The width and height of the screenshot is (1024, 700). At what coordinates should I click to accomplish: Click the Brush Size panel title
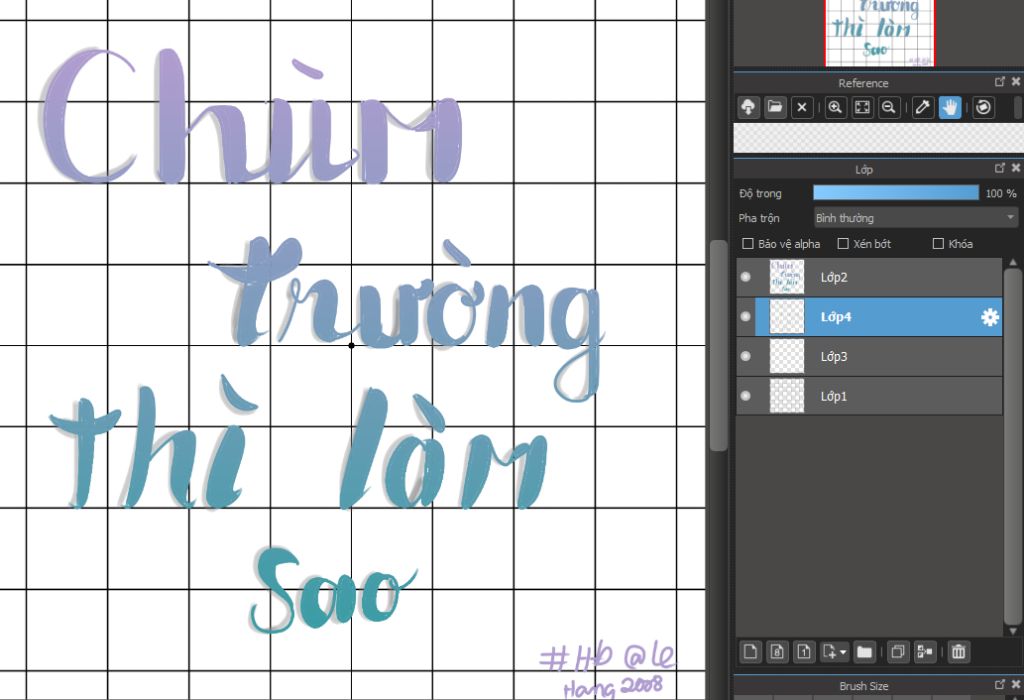pos(863,686)
